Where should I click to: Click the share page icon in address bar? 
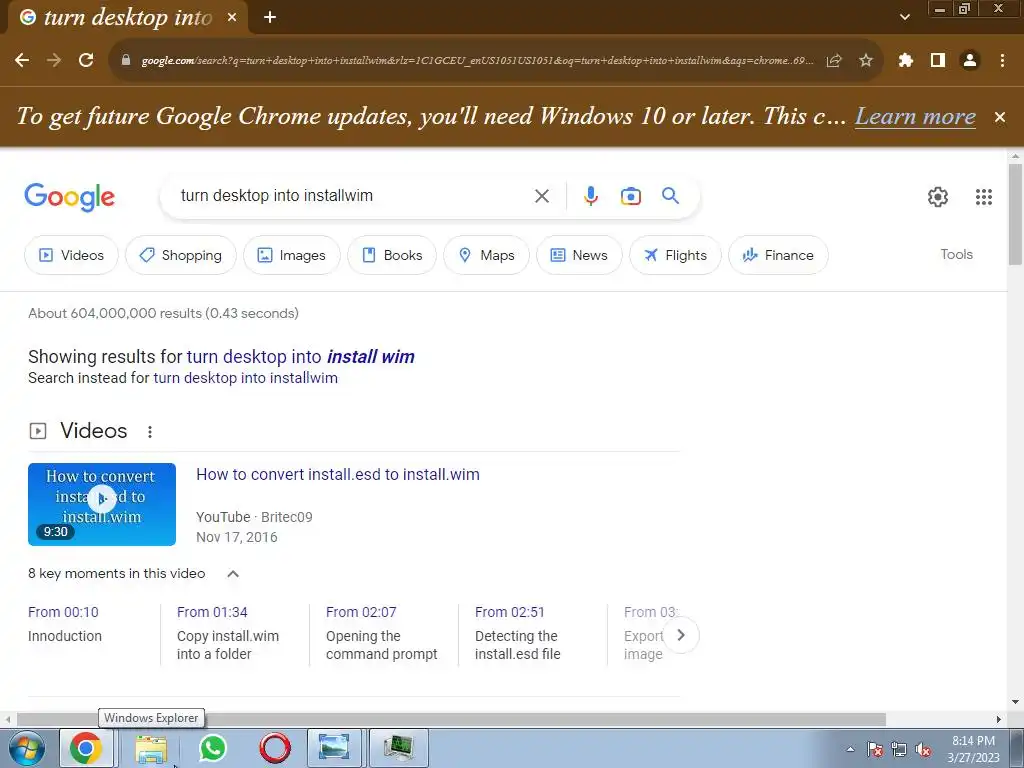coord(834,61)
